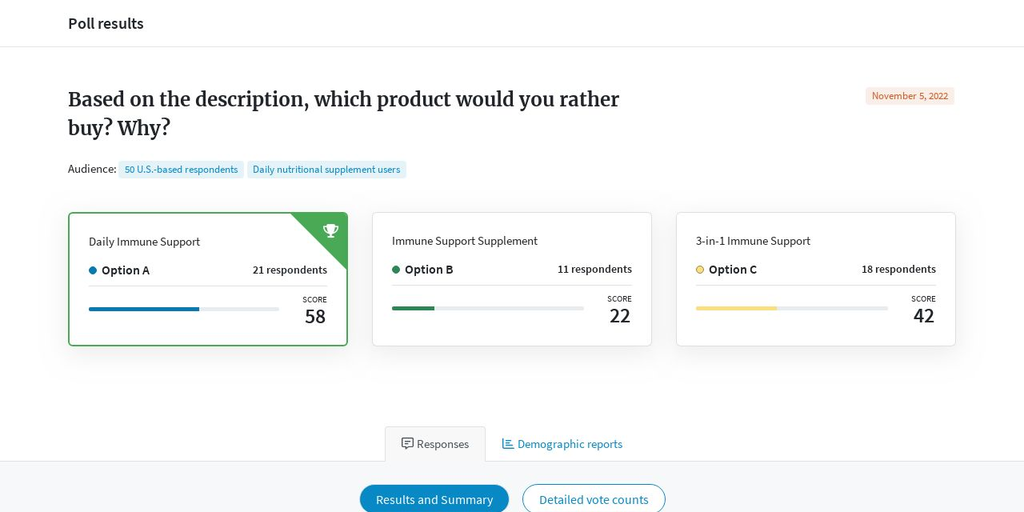Switch to Demographic reports tab

coord(562,444)
